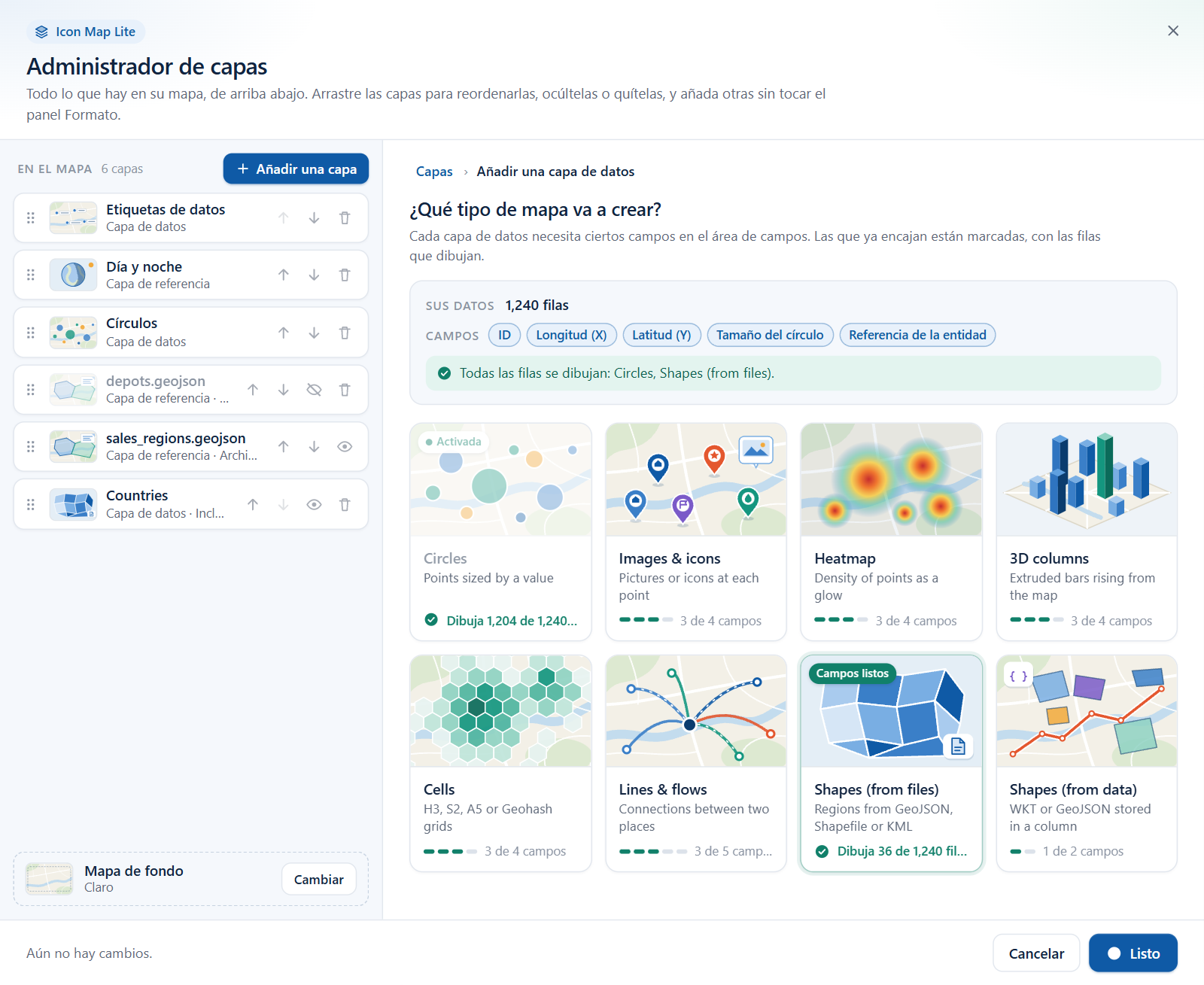Click the Icon Map Lite badge
The image size is (1204, 985).
point(86,32)
